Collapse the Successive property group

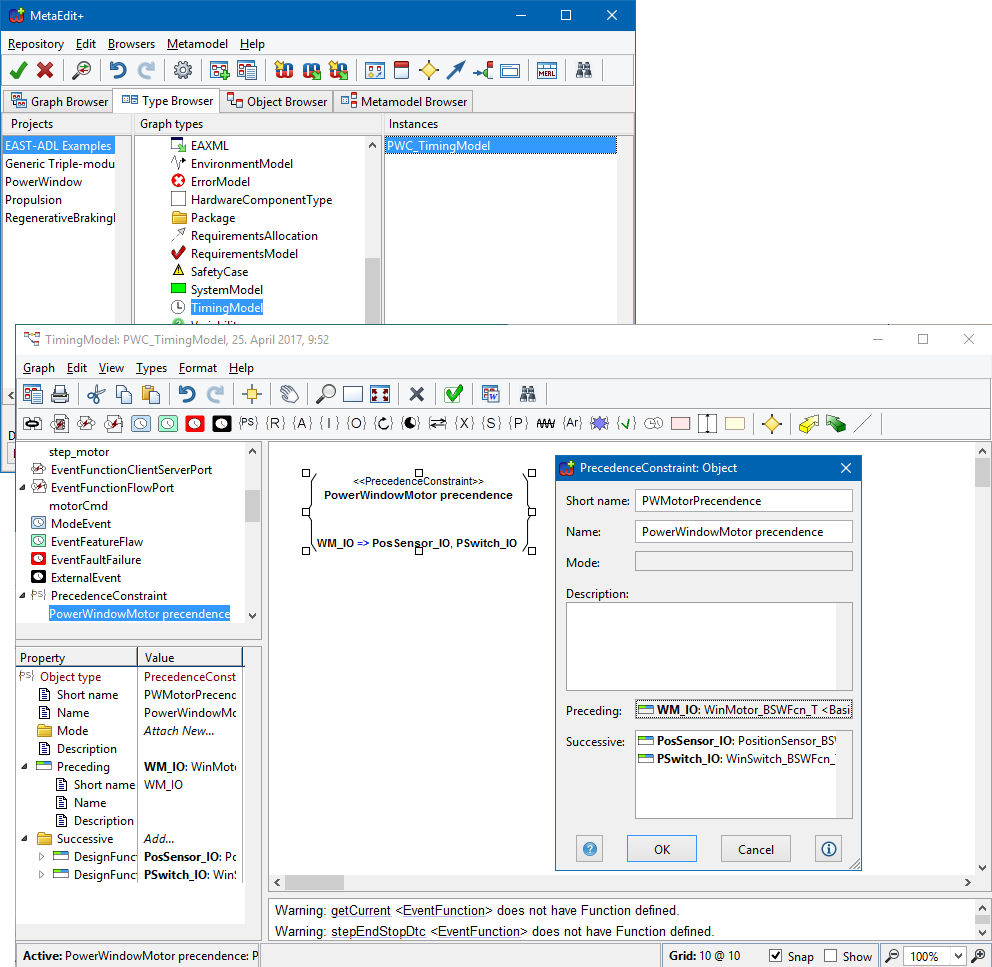[24, 839]
